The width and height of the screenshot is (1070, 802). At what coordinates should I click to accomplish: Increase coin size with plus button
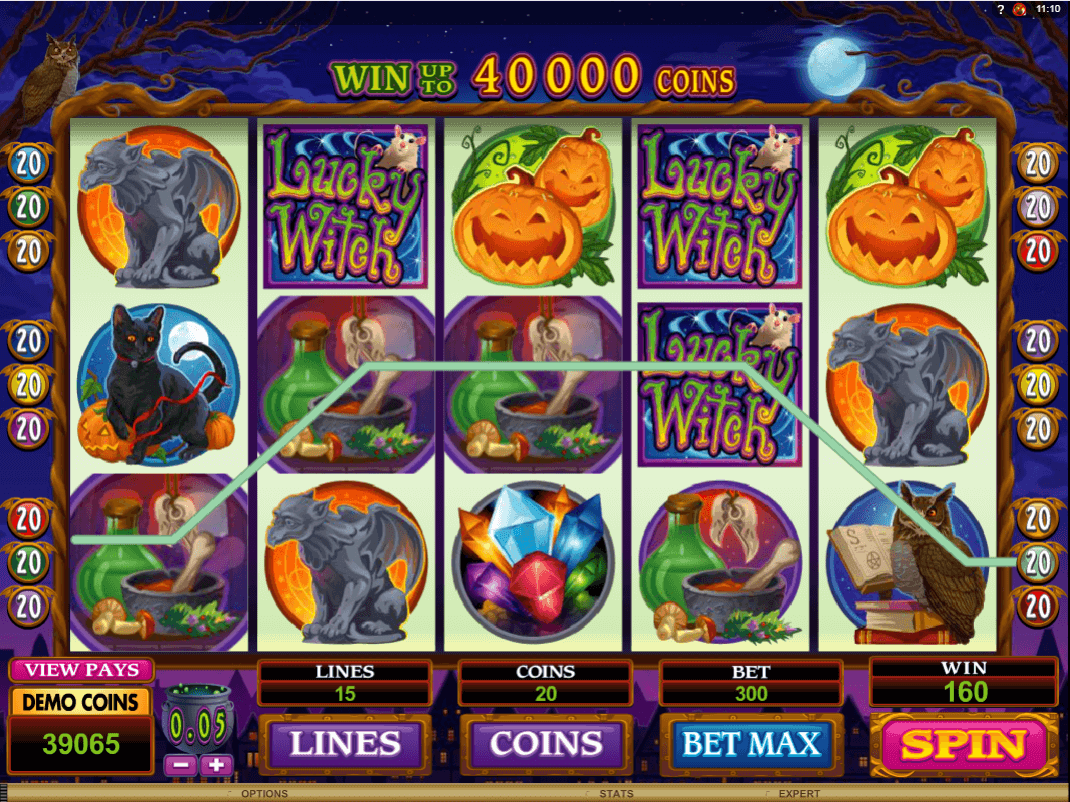click(216, 764)
